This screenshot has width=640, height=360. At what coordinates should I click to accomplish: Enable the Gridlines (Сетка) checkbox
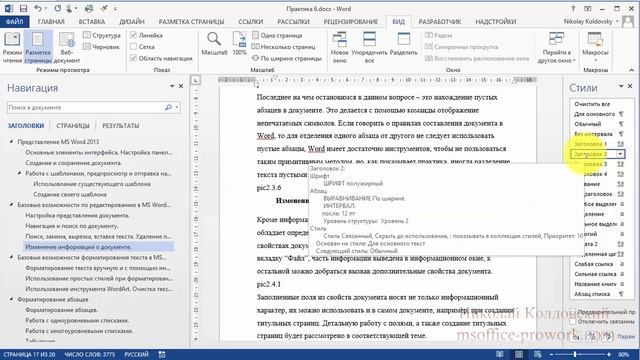[133, 47]
